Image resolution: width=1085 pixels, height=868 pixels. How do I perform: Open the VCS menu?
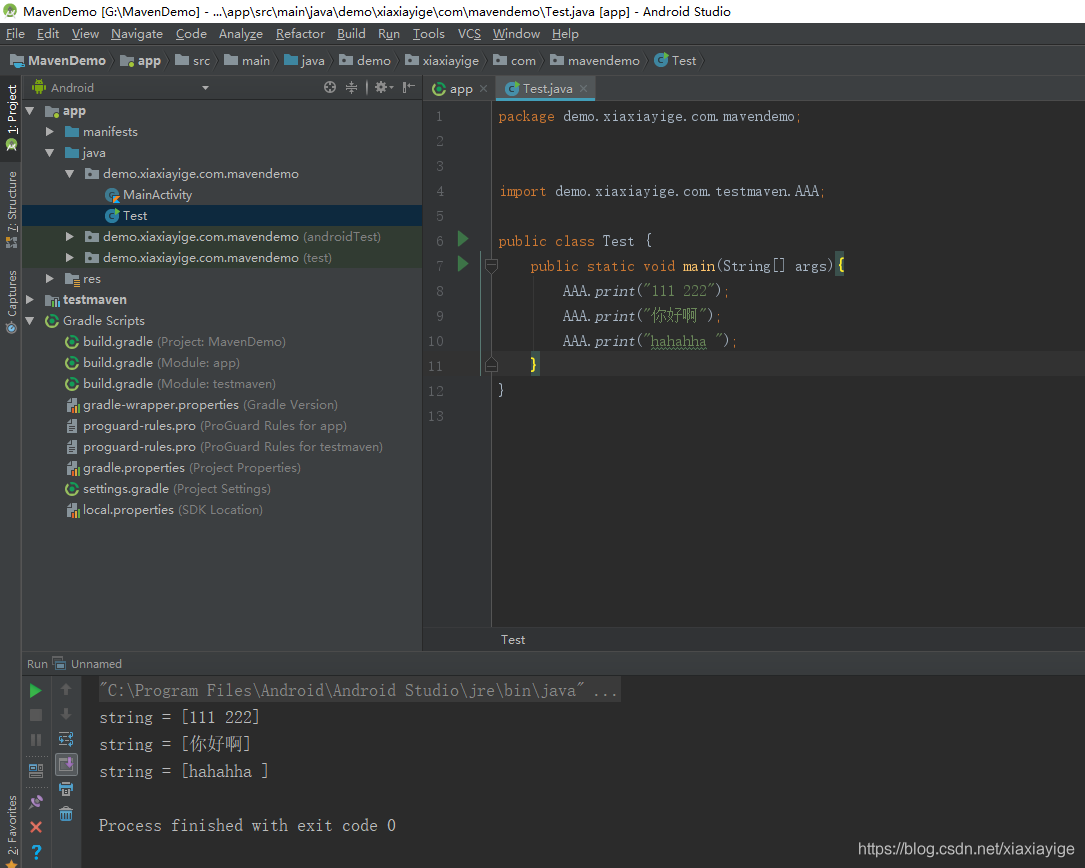click(469, 34)
